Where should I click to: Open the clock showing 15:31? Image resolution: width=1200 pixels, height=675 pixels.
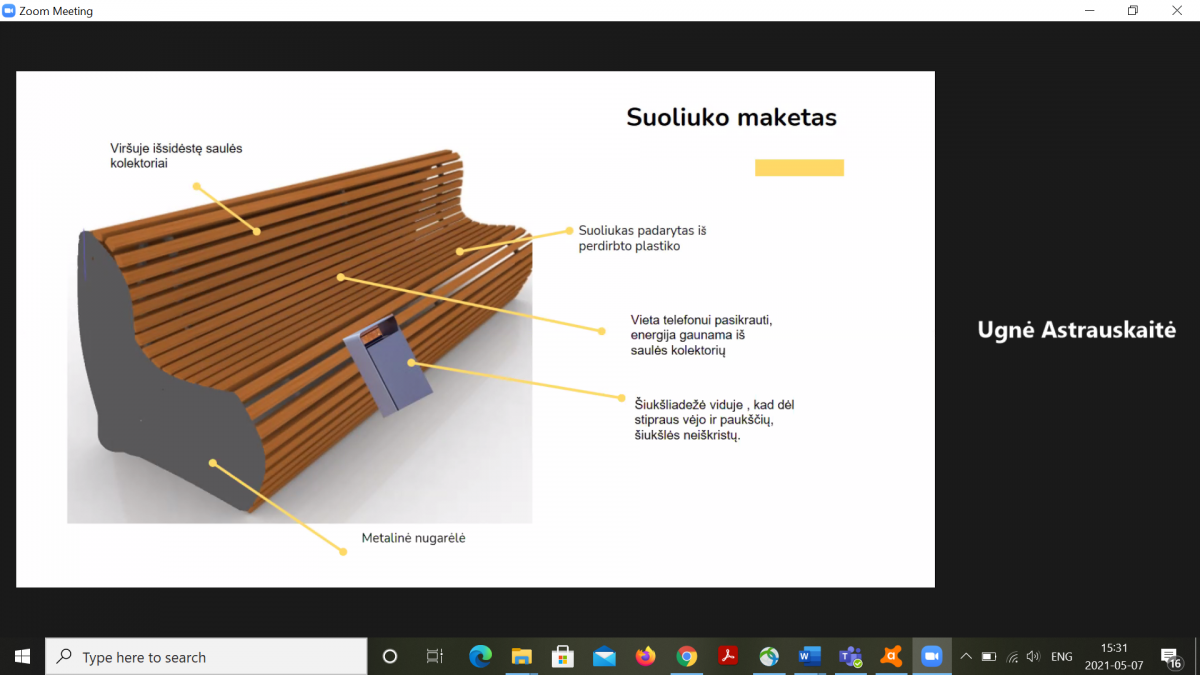[1114, 657]
